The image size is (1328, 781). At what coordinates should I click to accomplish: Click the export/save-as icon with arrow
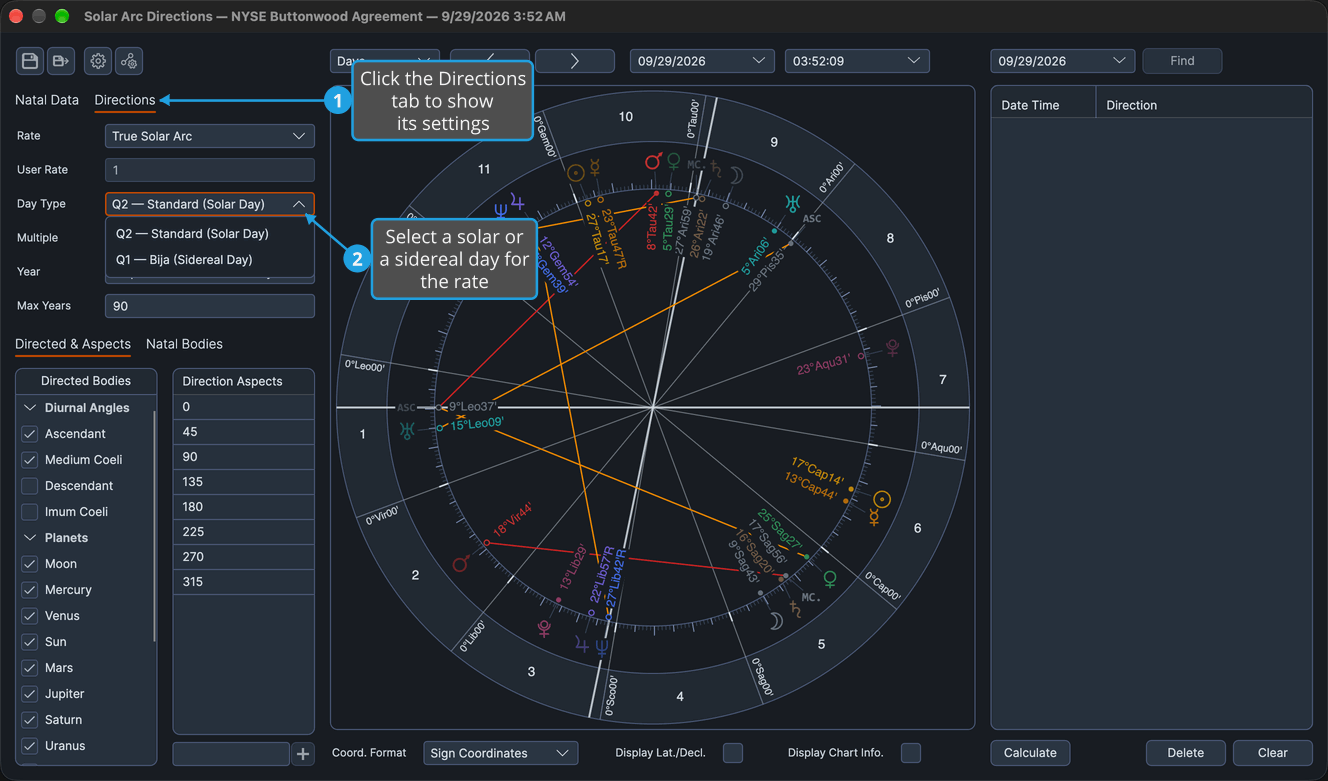[61, 61]
